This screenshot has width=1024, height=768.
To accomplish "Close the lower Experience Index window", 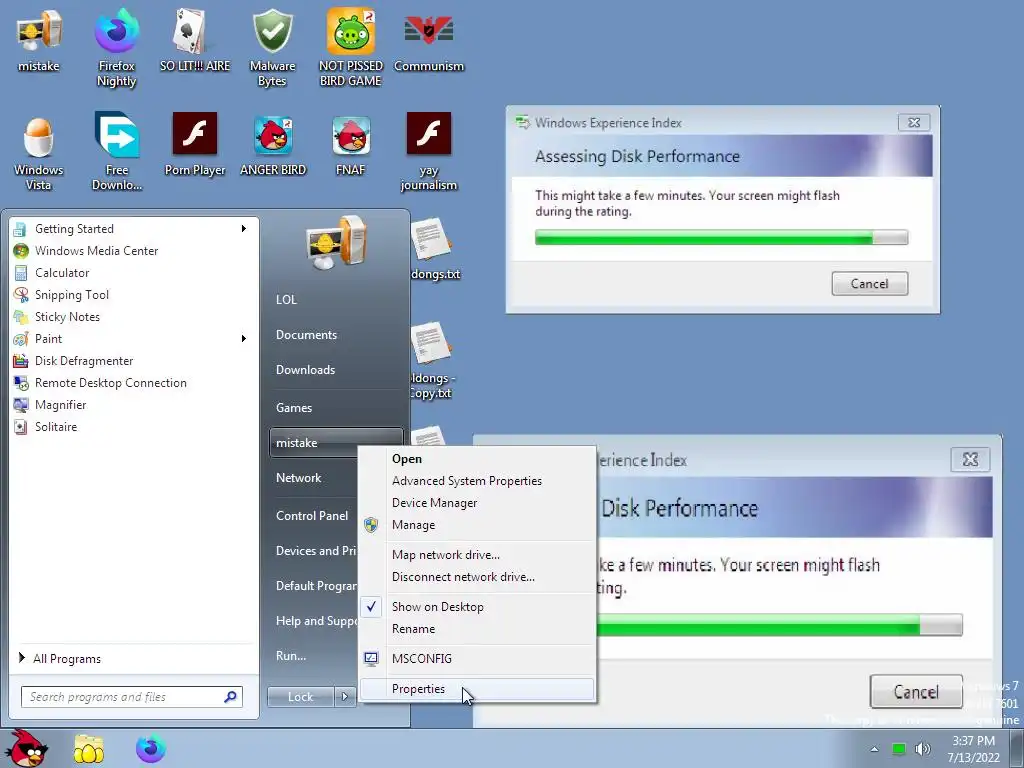I will pyautogui.click(x=970, y=460).
